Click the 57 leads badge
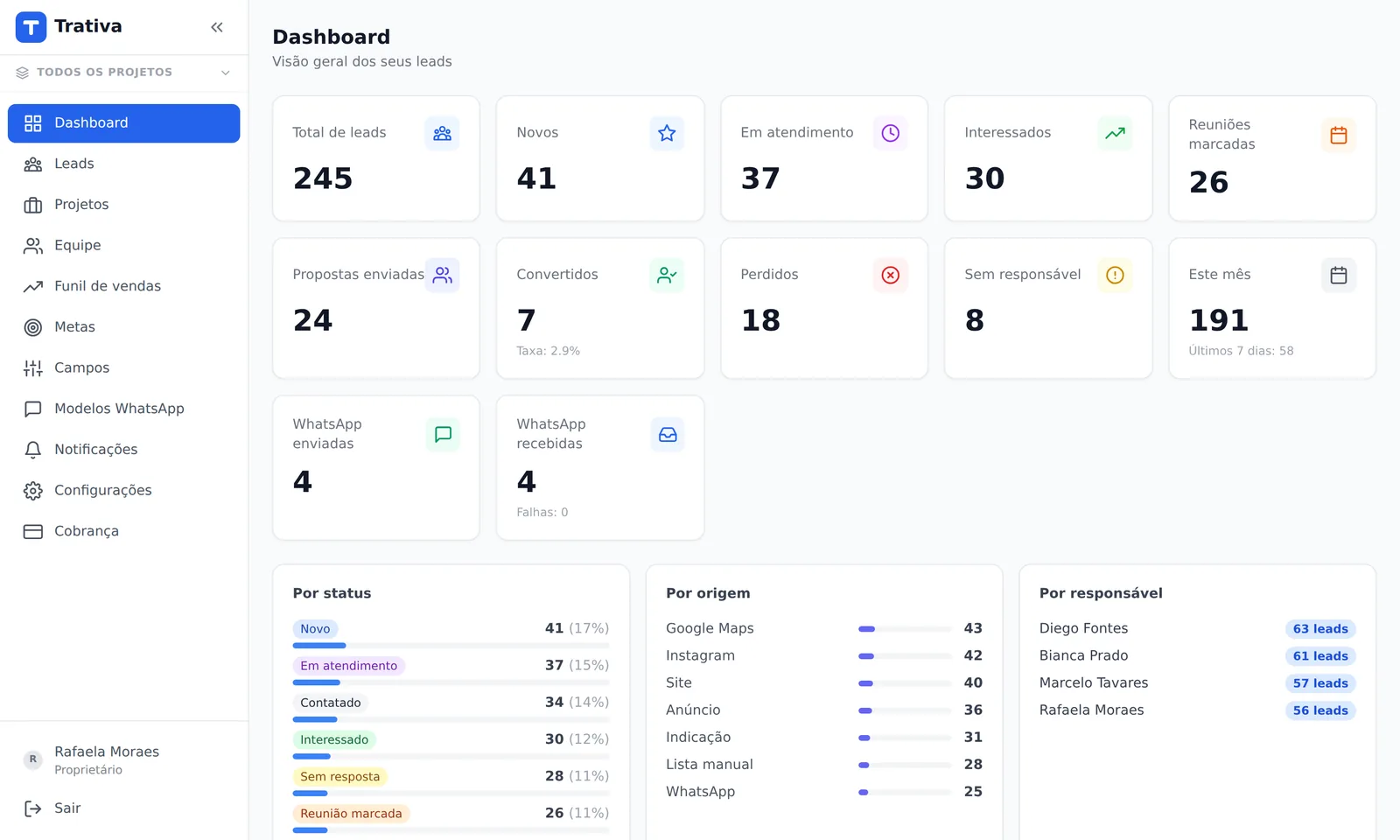This screenshot has width=1400, height=840. click(1320, 683)
